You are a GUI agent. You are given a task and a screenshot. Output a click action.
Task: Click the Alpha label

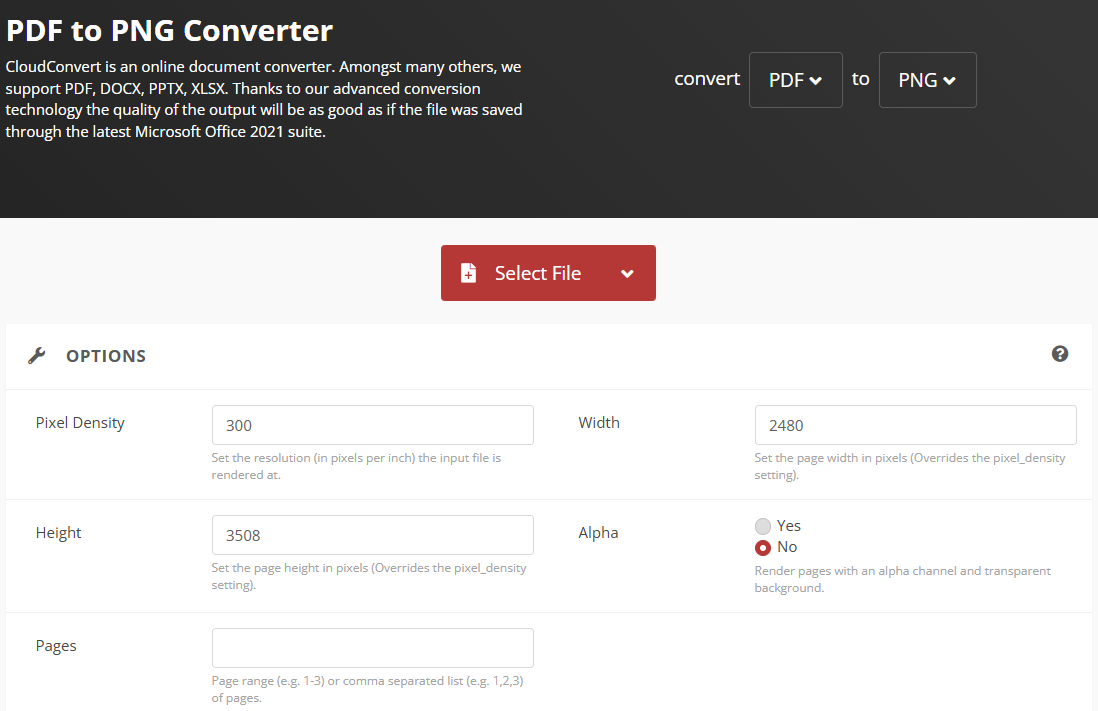(x=598, y=533)
